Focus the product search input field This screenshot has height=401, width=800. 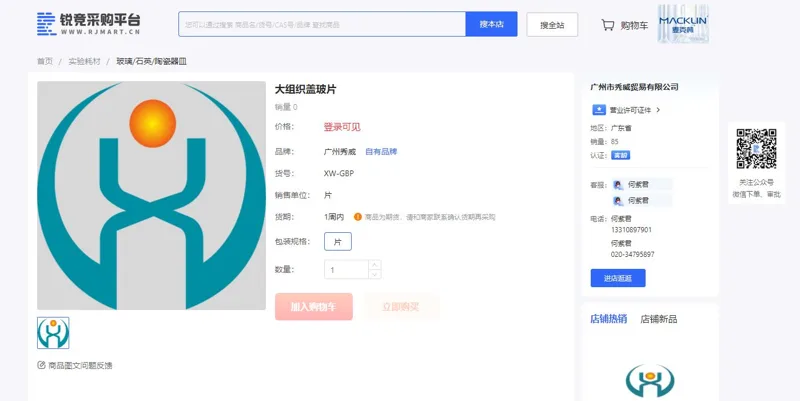pos(322,24)
